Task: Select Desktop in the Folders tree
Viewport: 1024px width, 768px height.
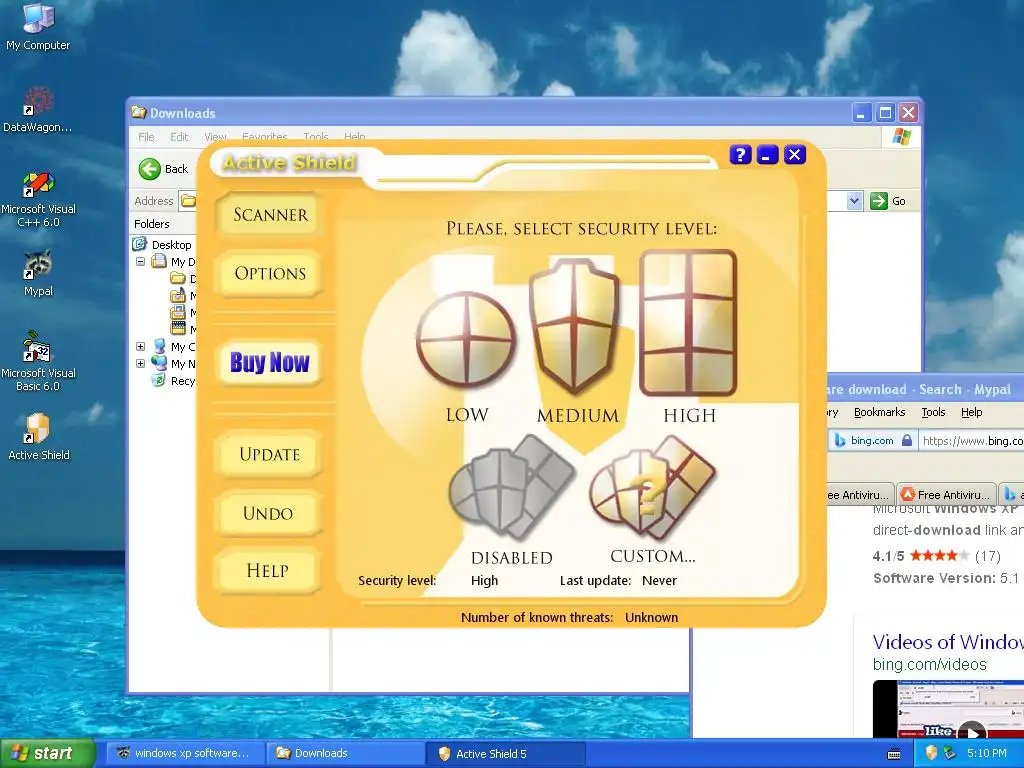Action: (x=171, y=245)
